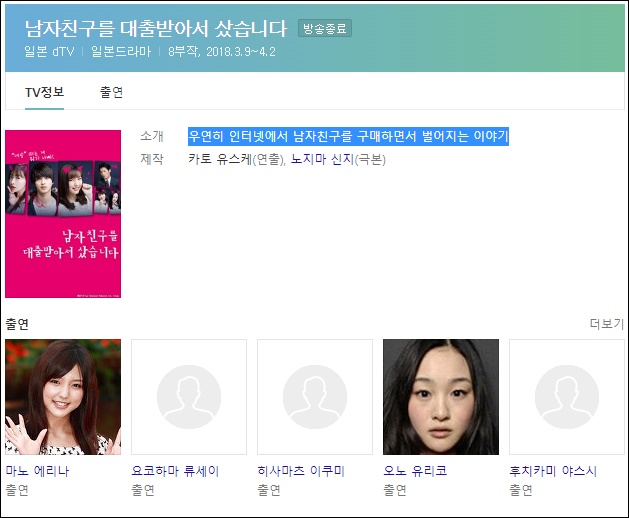Image resolution: width=629 pixels, height=518 pixels.
Task: Open the 히사마츠 이쿠미 name link
Action: (x=301, y=470)
